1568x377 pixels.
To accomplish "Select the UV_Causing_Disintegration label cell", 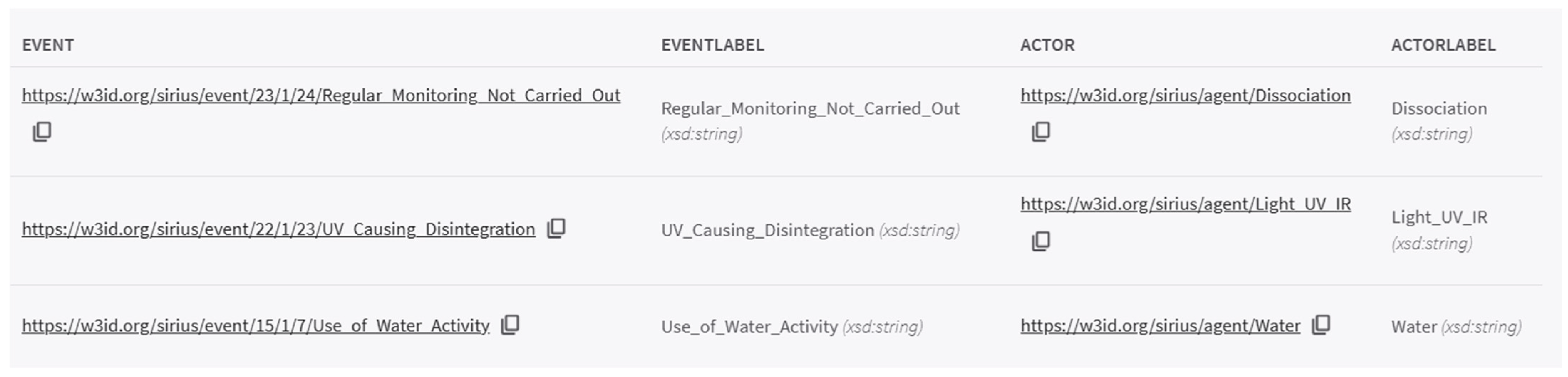I will (810, 230).
